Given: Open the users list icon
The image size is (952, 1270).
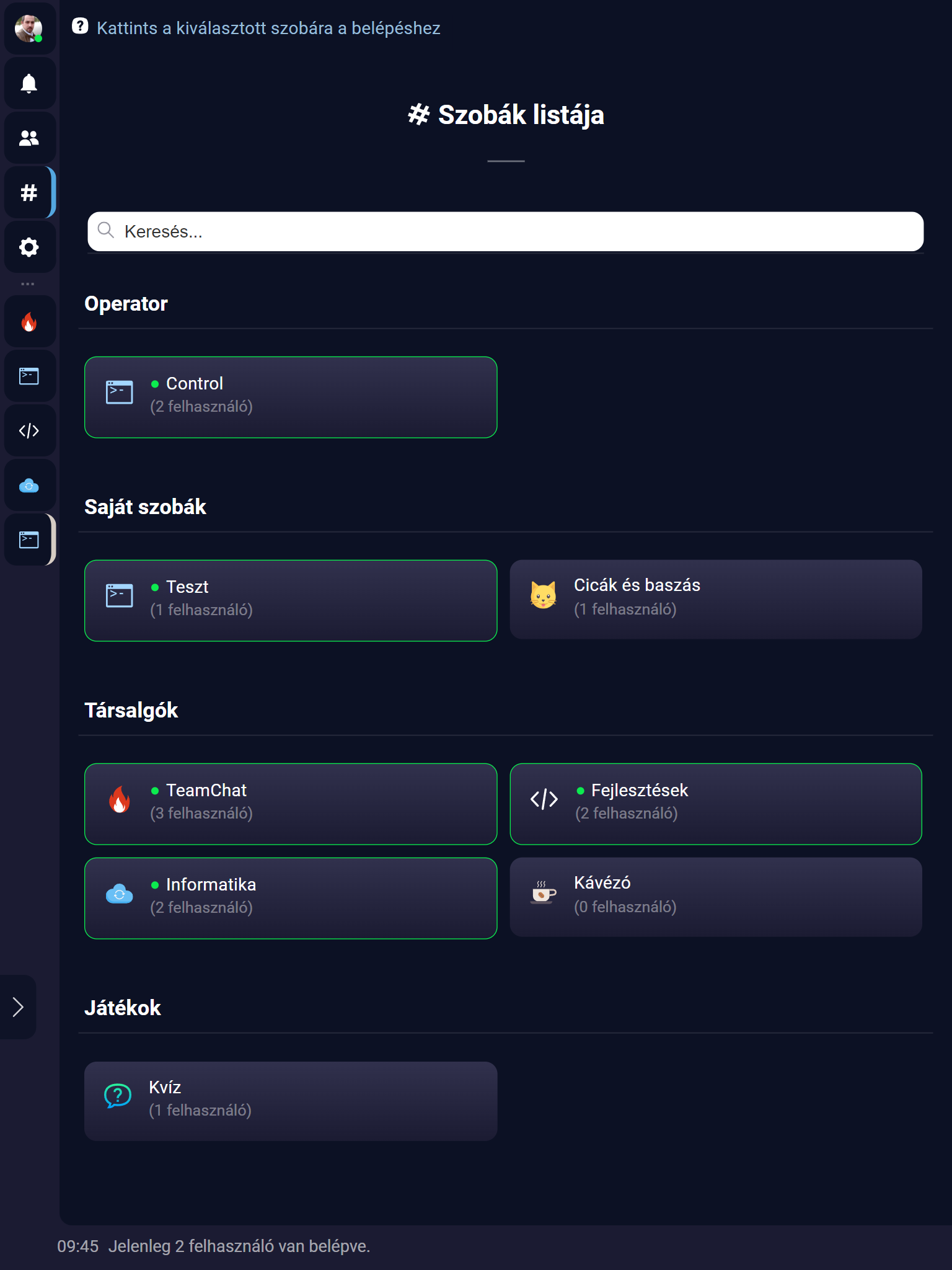Looking at the screenshot, I should (x=29, y=138).
